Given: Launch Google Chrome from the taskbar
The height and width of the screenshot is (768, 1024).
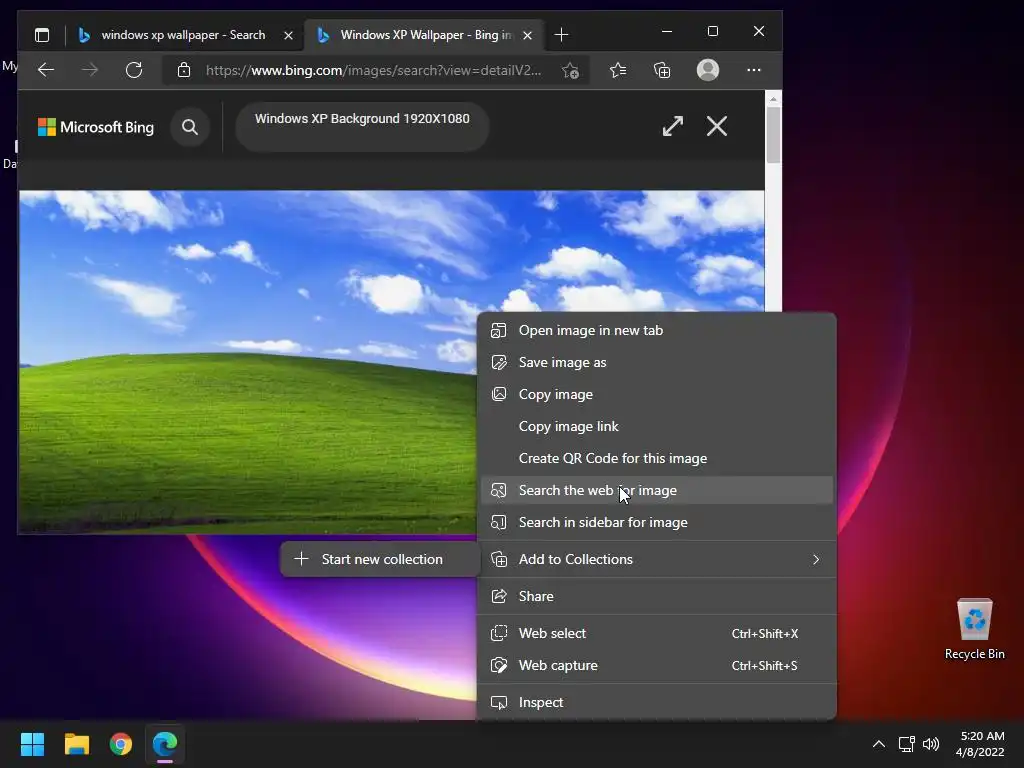Looking at the screenshot, I should click(x=121, y=744).
